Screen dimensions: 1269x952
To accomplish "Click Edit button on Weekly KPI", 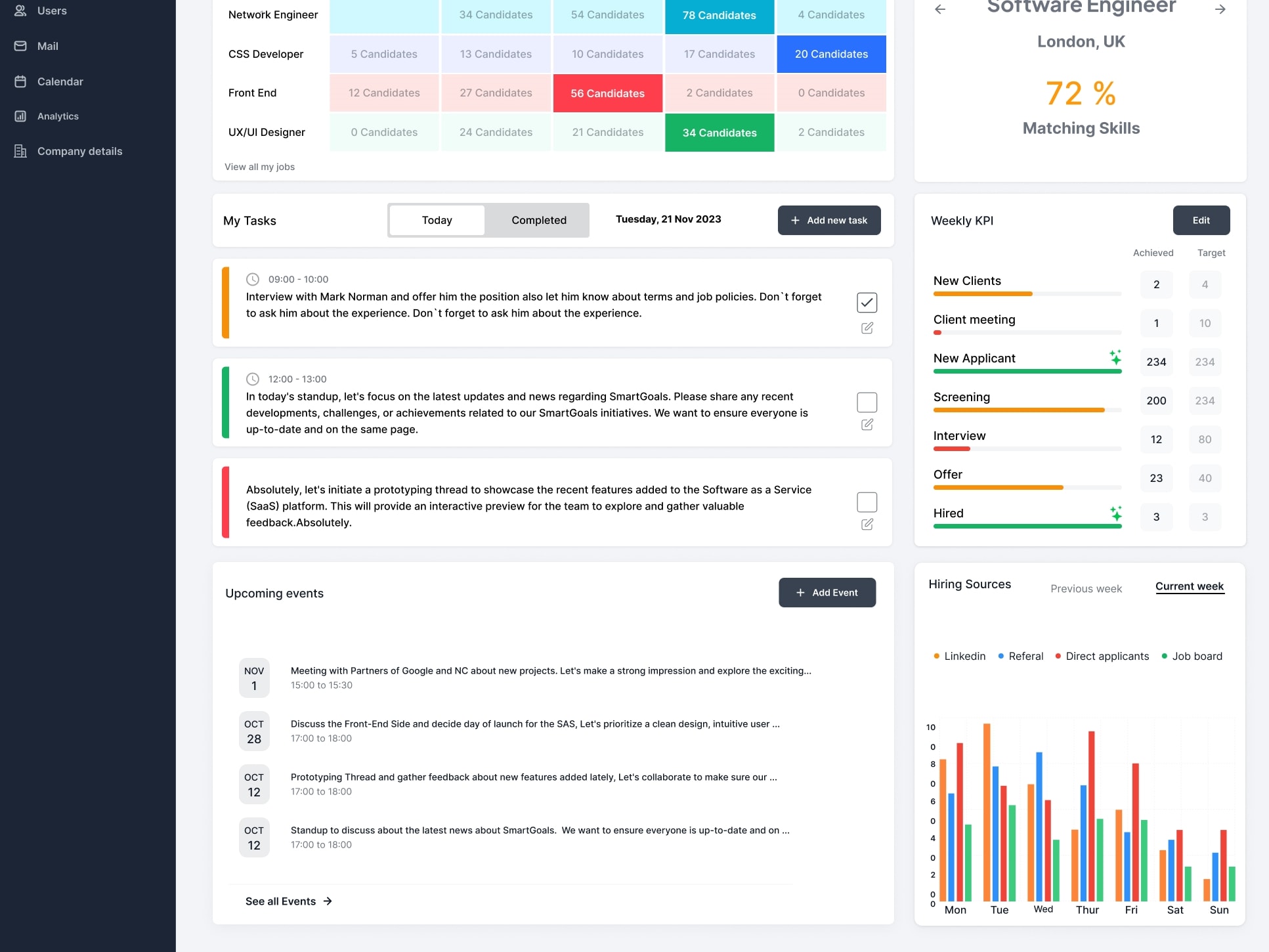I will tap(1201, 220).
